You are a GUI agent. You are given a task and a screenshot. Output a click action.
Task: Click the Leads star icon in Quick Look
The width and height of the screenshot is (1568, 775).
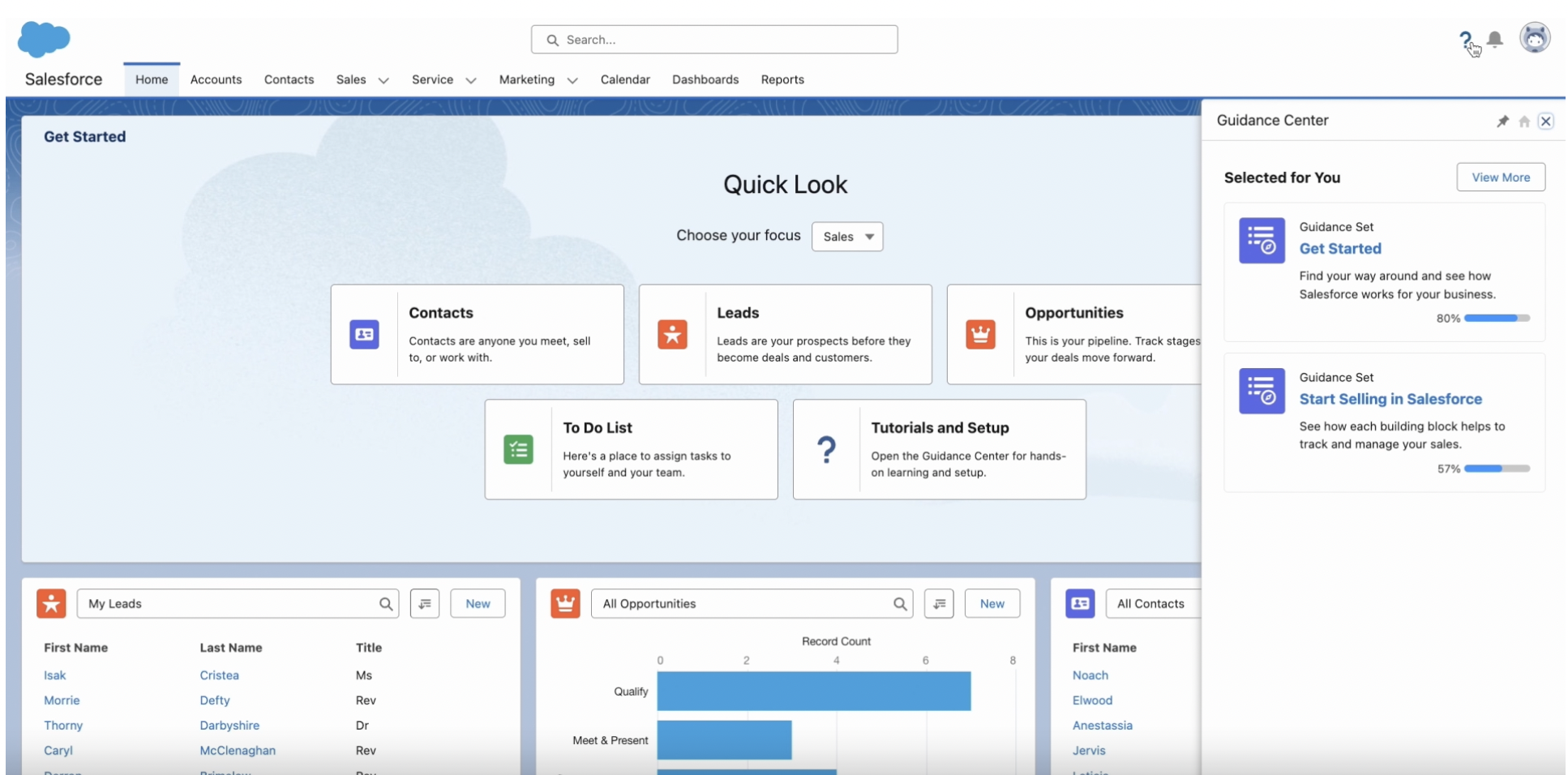tap(672, 334)
